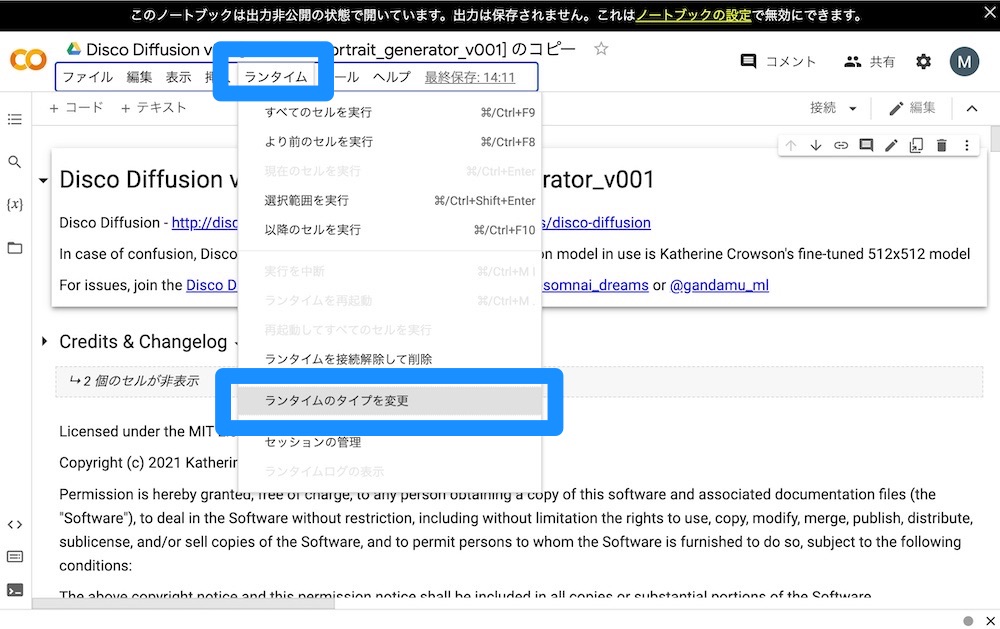The image size is (1000, 629).
Task: Star this notebook
Action: coord(601,48)
